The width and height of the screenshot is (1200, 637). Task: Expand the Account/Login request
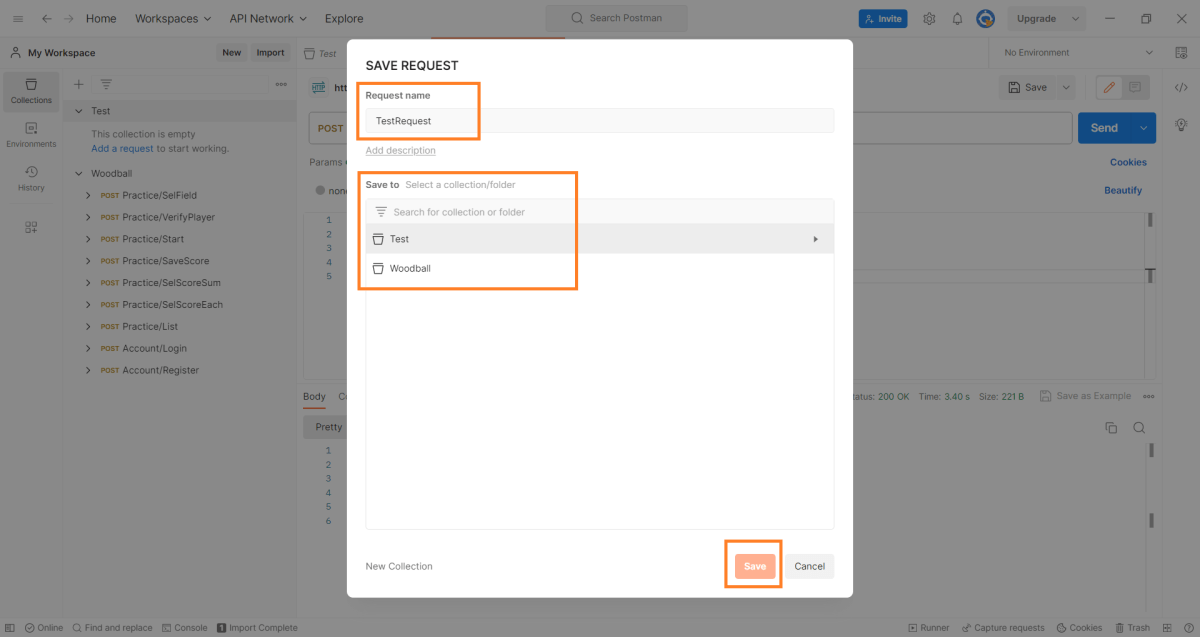tap(88, 349)
